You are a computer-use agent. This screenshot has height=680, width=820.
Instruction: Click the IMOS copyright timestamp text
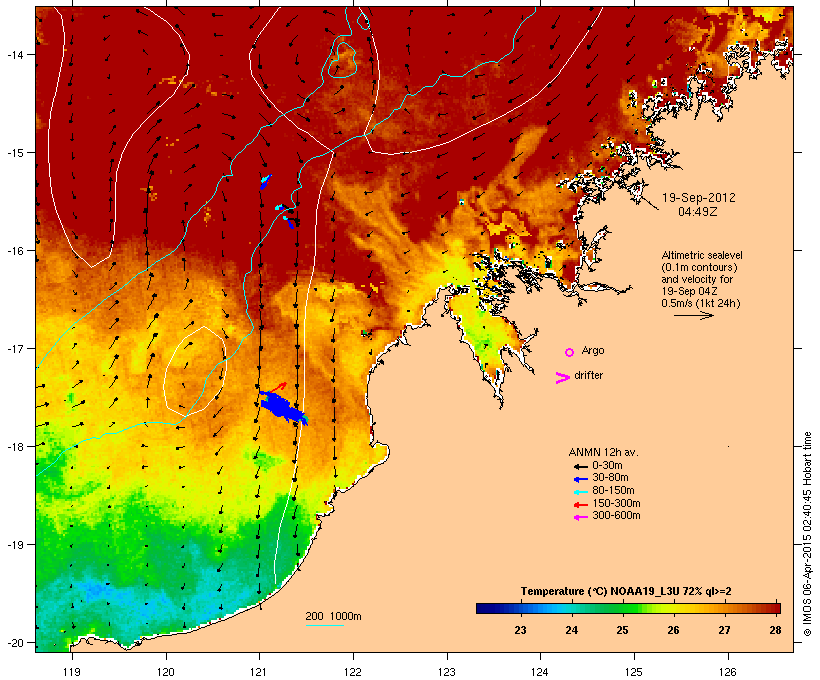pos(807,534)
